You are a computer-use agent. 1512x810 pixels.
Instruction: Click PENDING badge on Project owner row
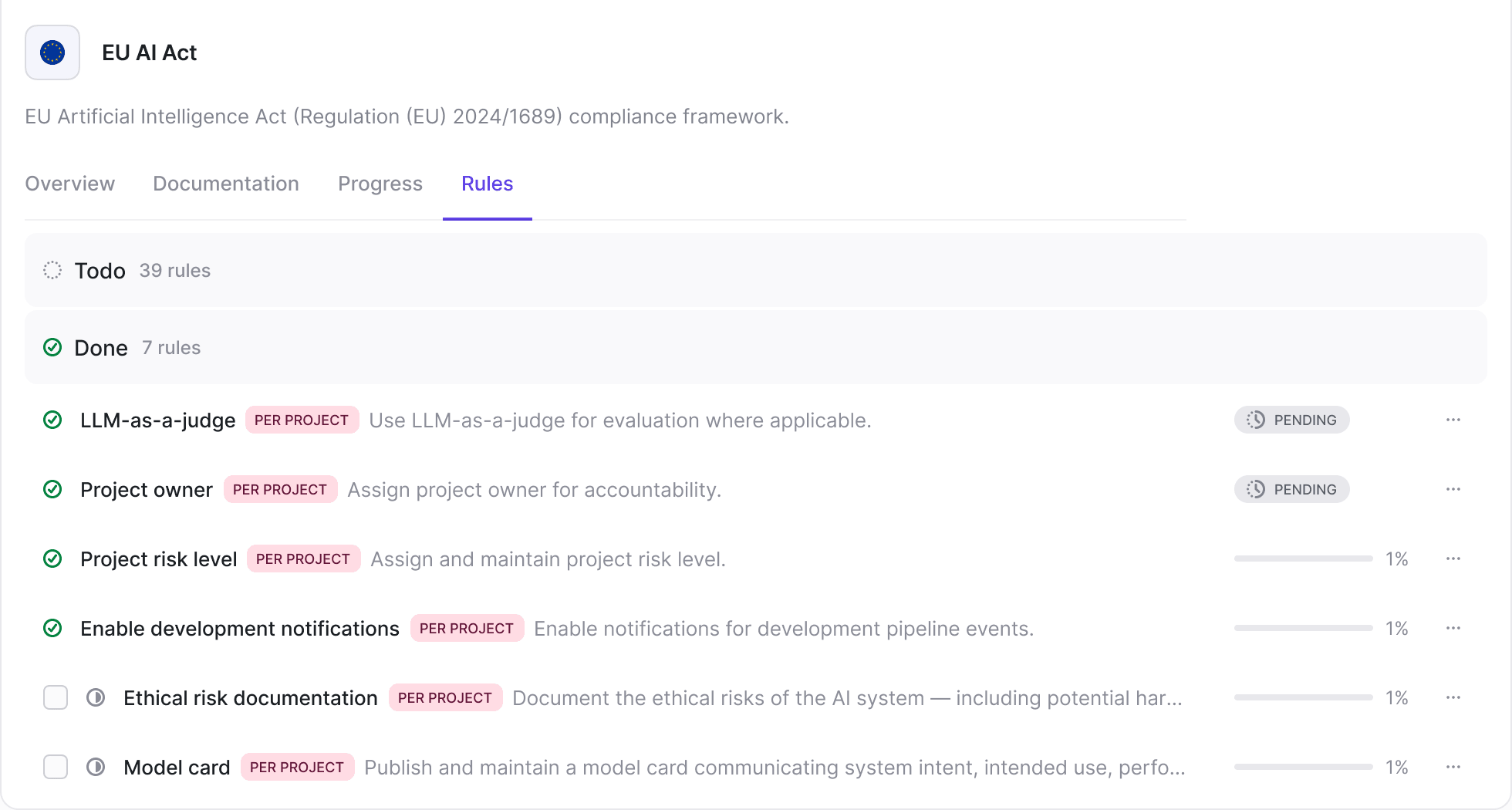[x=1292, y=489]
